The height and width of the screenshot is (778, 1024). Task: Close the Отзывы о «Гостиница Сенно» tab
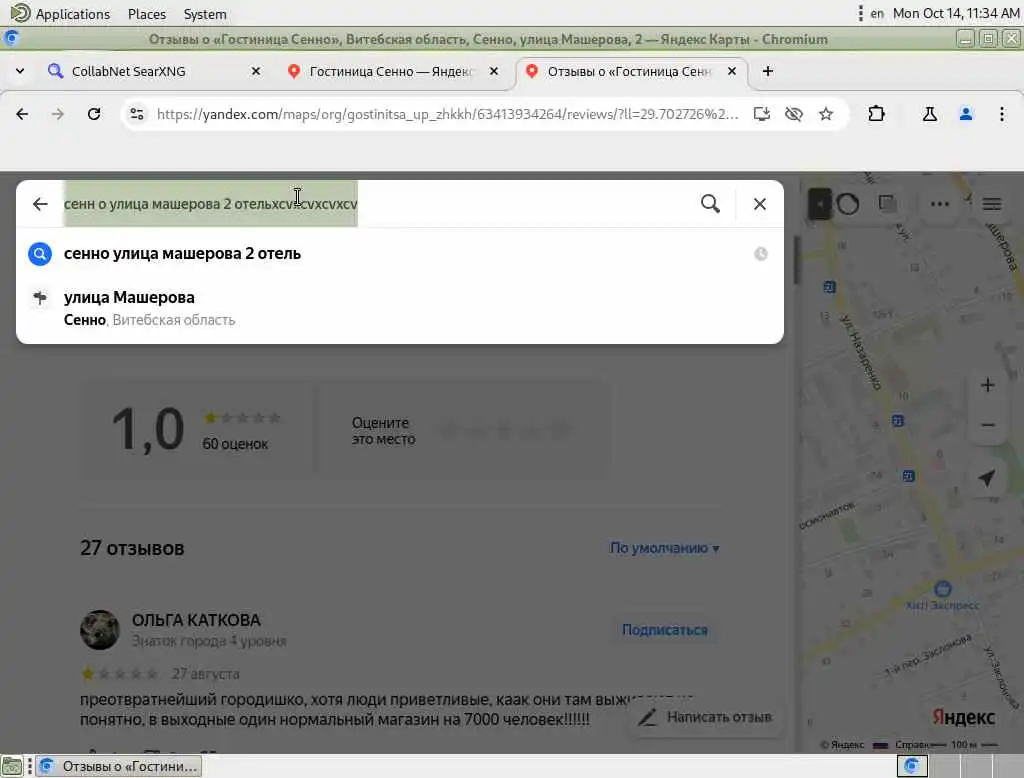[x=732, y=71]
